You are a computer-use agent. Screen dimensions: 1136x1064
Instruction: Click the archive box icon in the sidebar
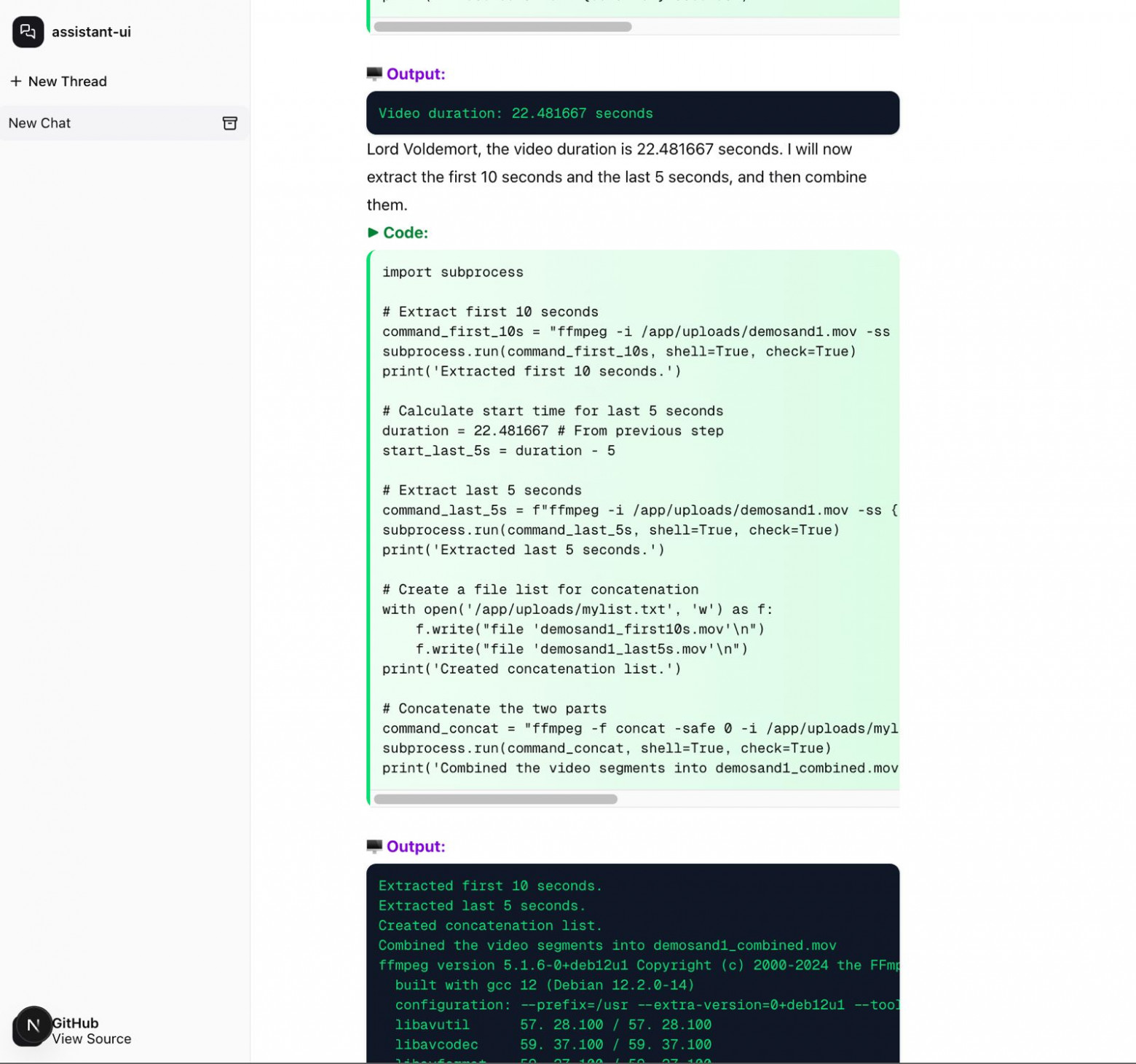229,123
